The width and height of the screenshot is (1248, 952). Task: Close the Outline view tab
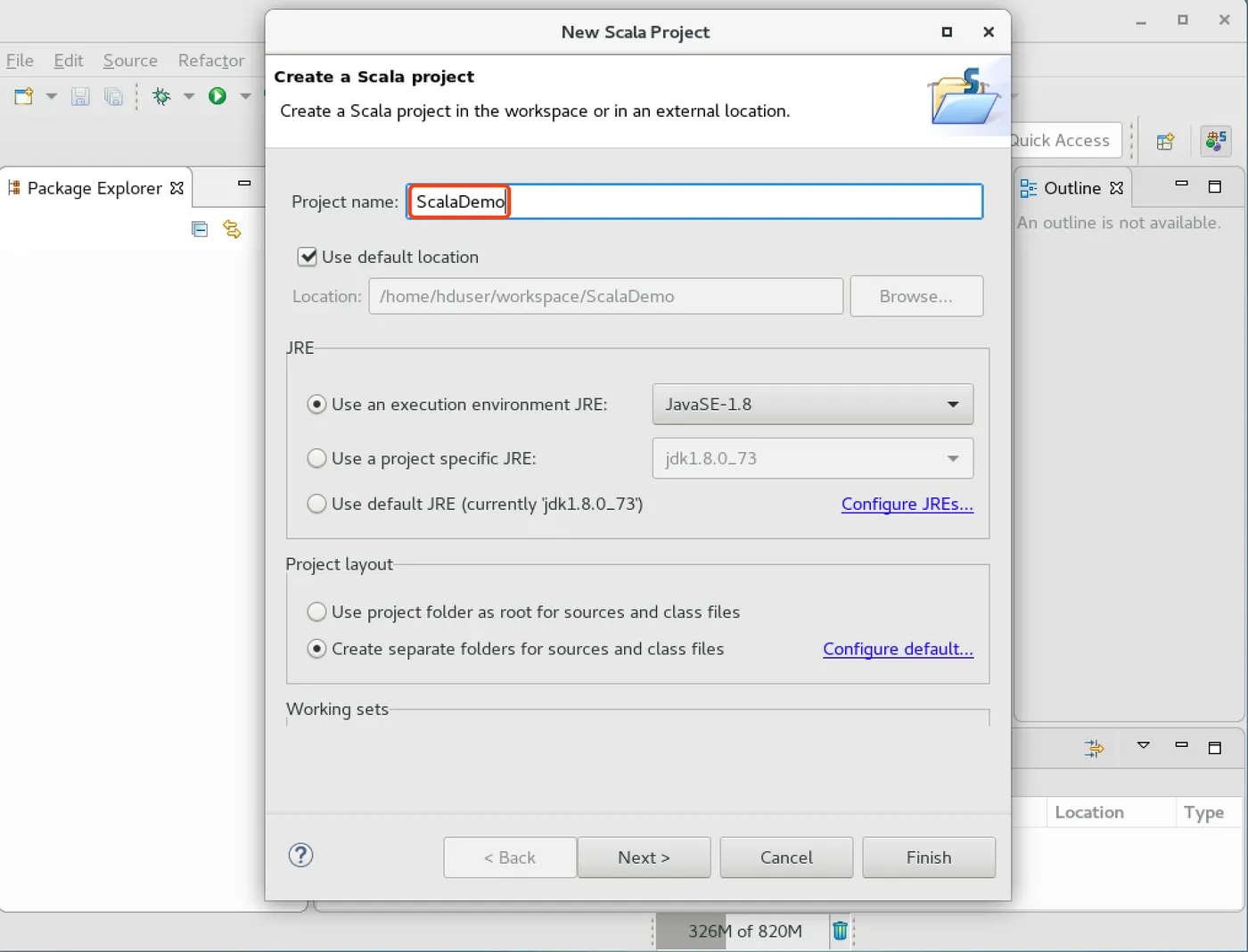point(1116,188)
